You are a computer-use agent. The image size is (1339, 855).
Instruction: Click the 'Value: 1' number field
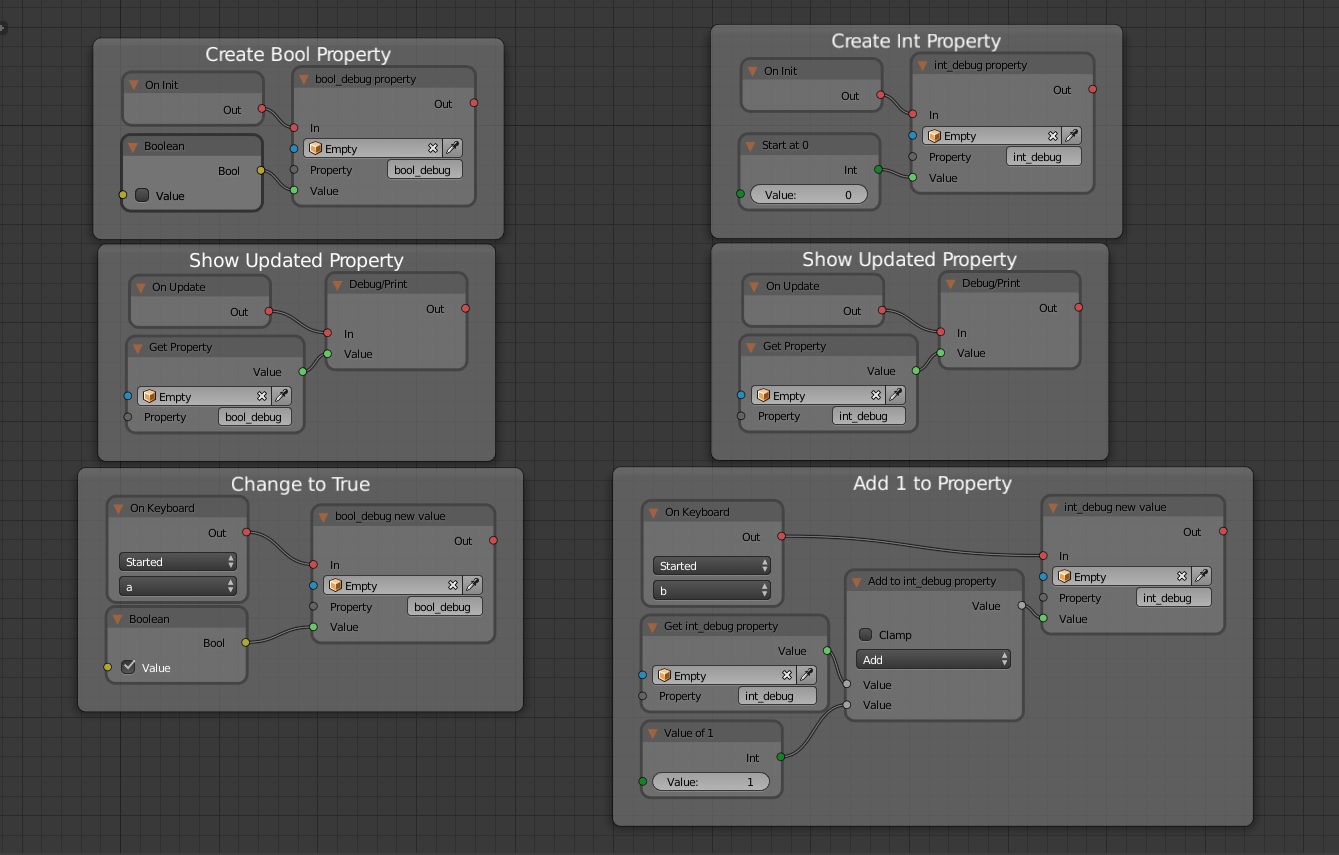point(711,782)
